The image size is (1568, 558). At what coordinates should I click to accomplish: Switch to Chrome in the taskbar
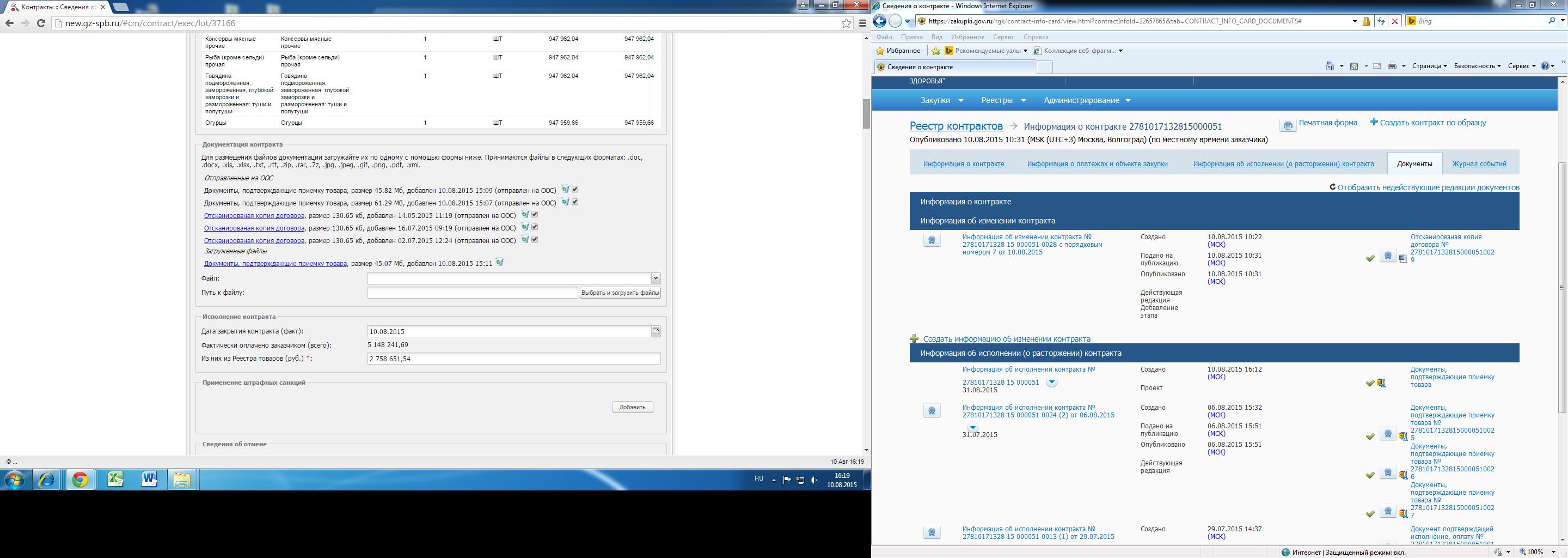[79, 480]
